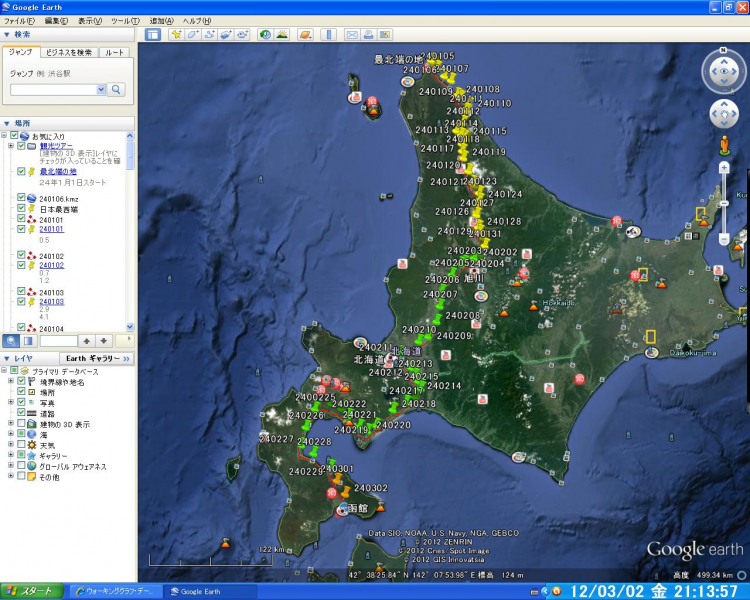The image size is (750, 600).
Task: Click the Earth ギャラリー button
Action: tap(97, 358)
